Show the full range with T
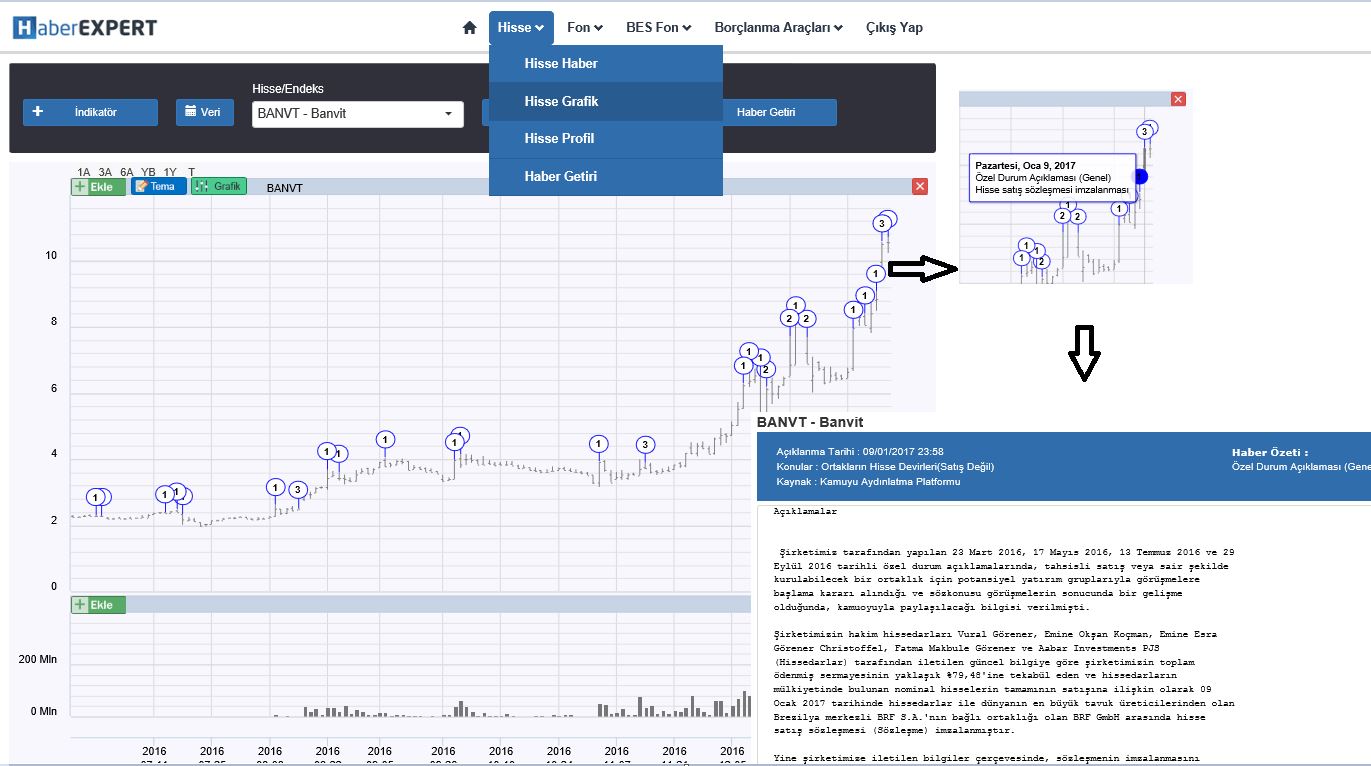The height and width of the screenshot is (766, 1371). tap(192, 172)
